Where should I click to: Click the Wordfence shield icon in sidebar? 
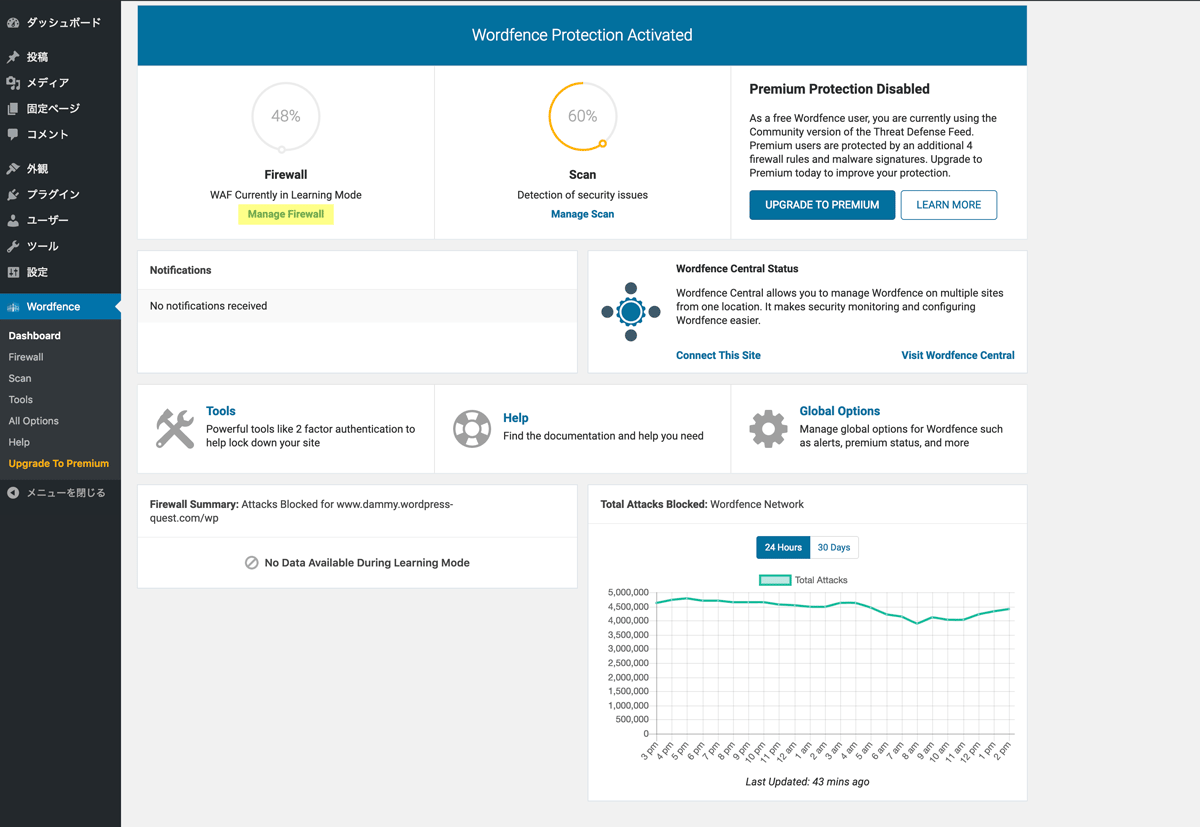click(13, 307)
